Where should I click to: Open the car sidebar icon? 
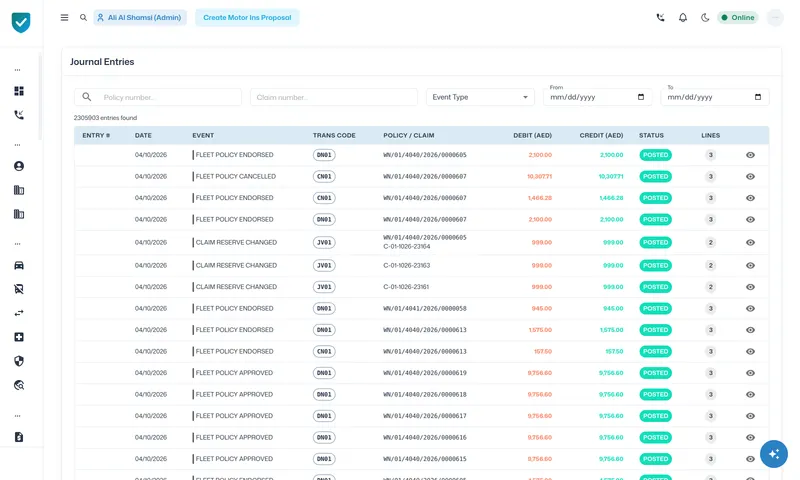tap(19, 265)
